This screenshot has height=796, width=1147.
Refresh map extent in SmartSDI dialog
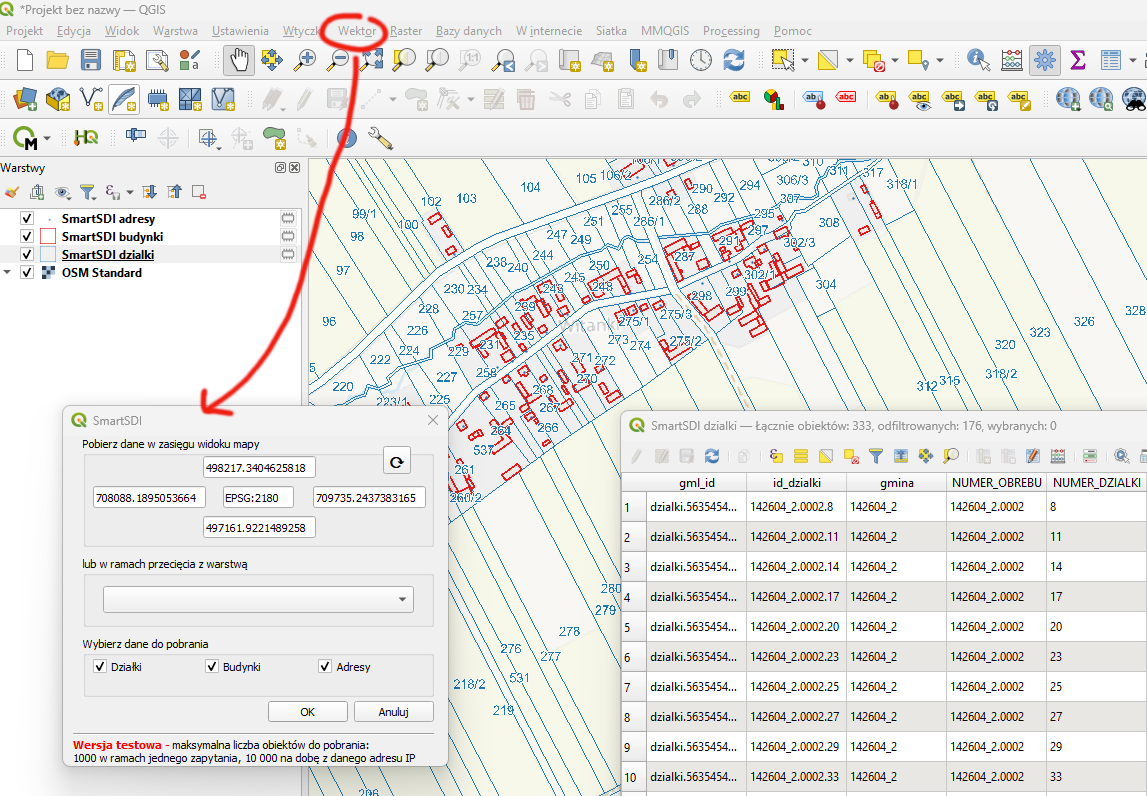[396, 461]
